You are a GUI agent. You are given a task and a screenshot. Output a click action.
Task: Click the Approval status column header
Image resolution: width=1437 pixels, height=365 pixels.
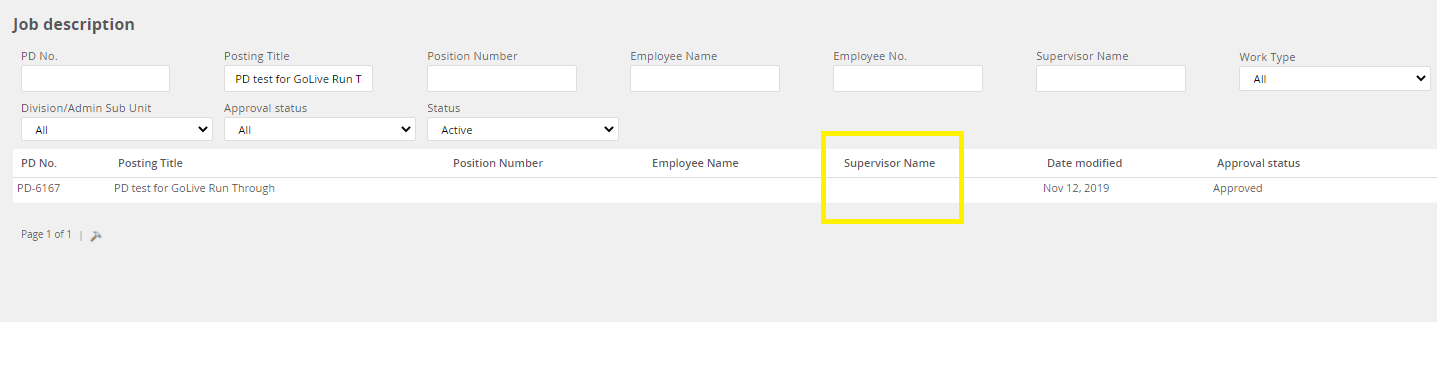(1258, 163)
